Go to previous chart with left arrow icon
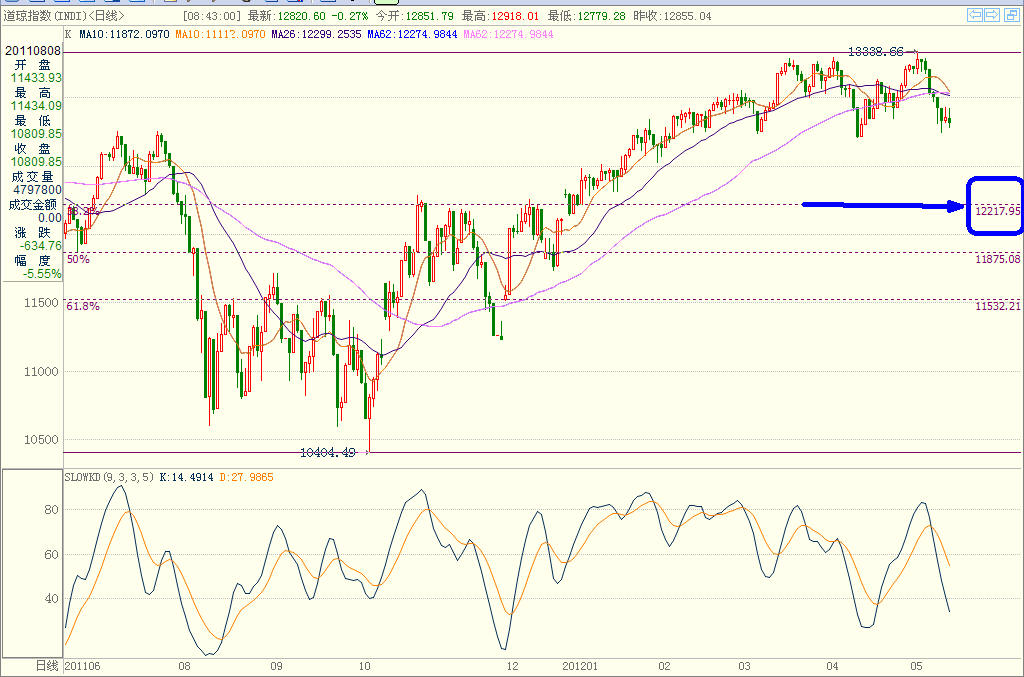Viewport: 1024px width, 677px height. click(975, 15)
